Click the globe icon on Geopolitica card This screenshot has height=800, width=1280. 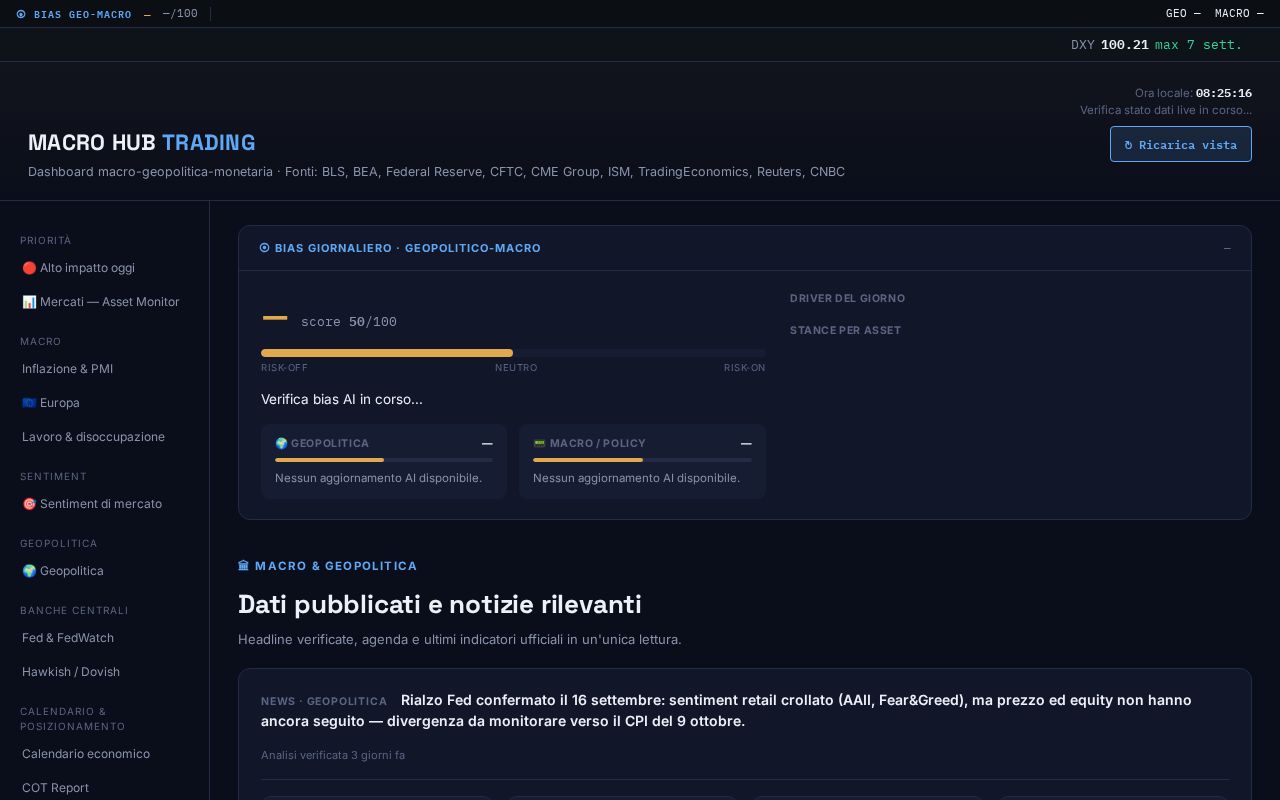[x=281, y=443]
